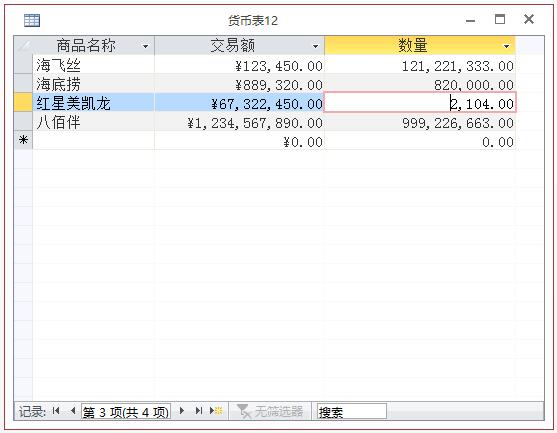This screenshot has width=557, height=433.
Task: Go to the first record
Action: pos(56,411)
